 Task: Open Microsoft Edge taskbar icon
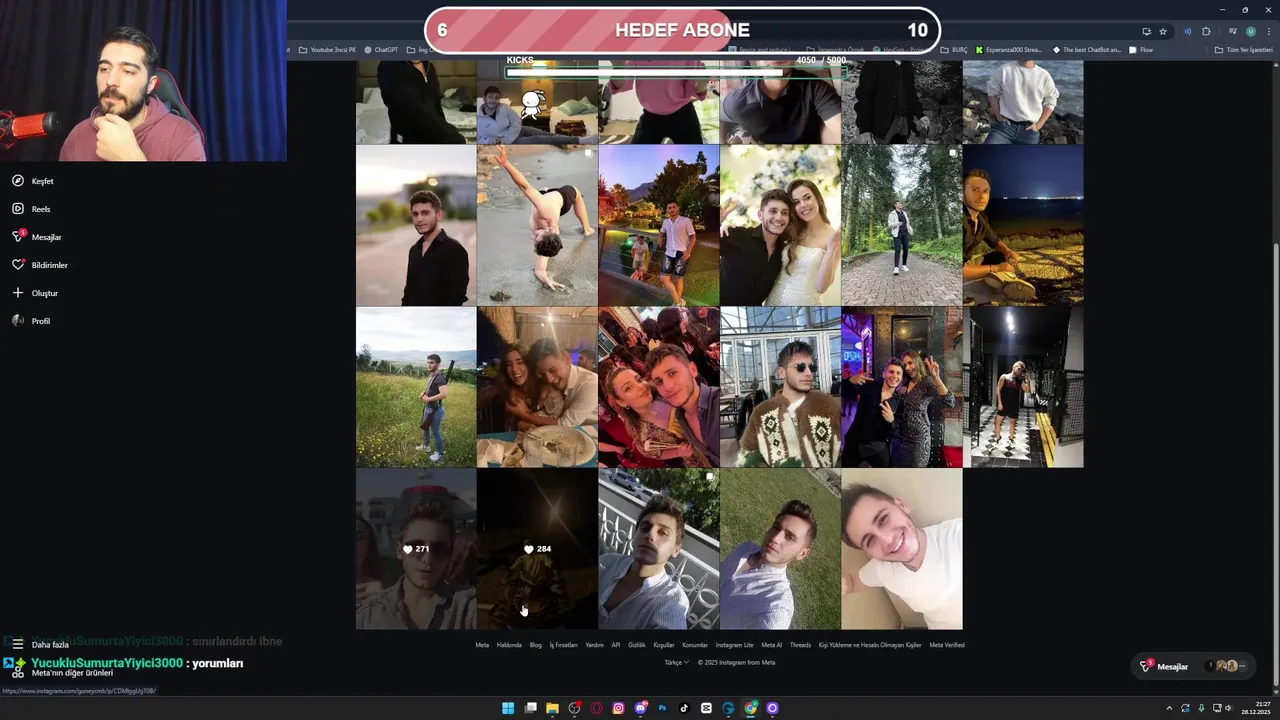(x=728, y=708)
